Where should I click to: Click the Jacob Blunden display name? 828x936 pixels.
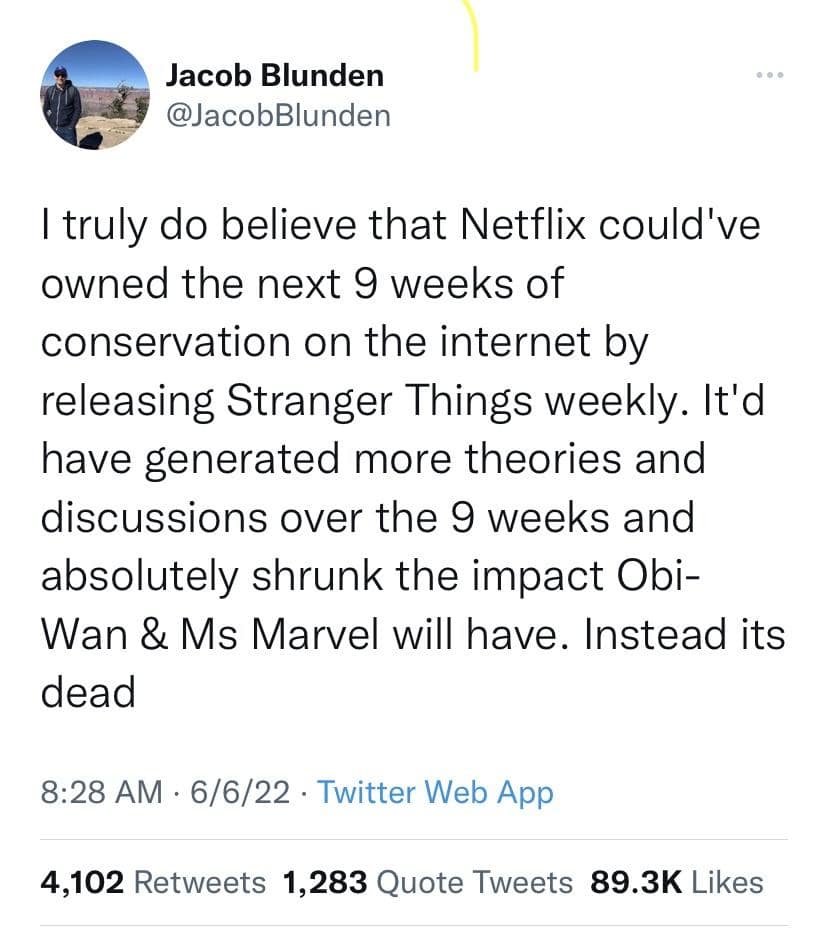pos(273,74)
